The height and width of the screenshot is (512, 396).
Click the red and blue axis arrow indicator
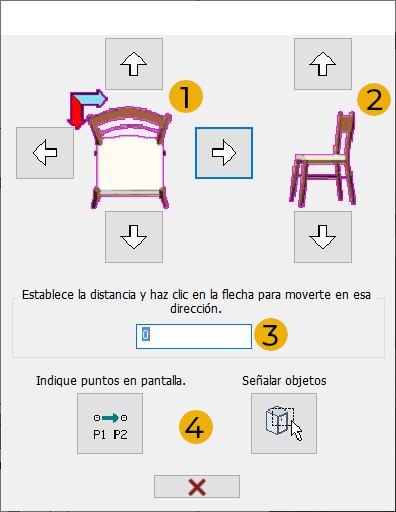[87, 108]
